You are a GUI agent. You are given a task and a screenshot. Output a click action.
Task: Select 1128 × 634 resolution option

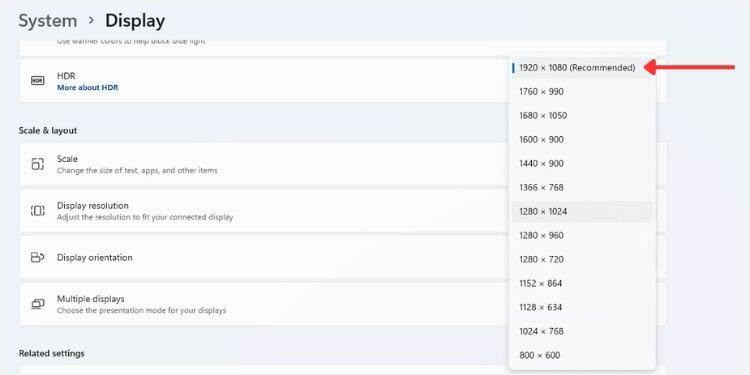582,307
